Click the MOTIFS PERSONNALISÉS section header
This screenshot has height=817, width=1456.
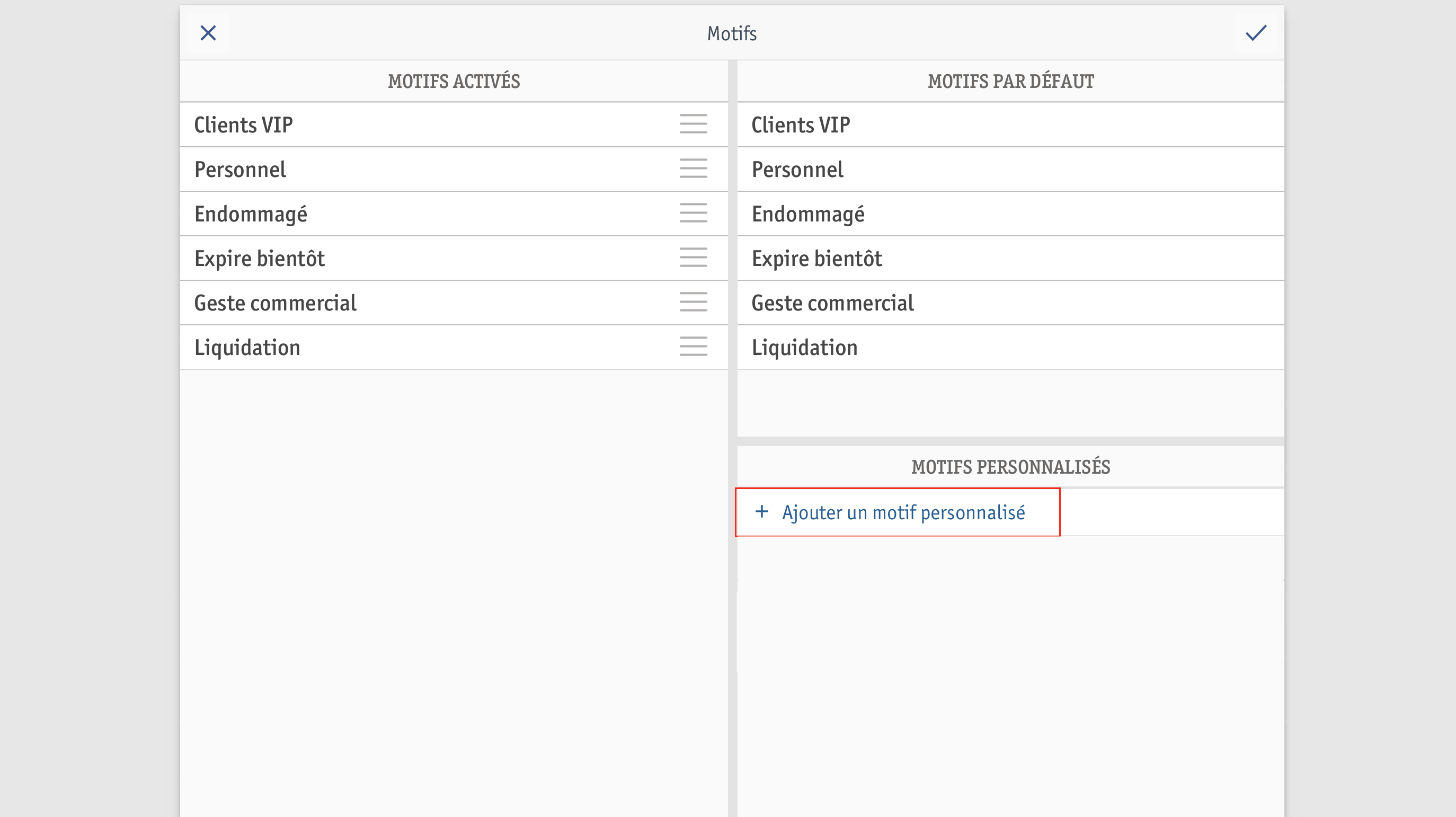pos(1010,467)
